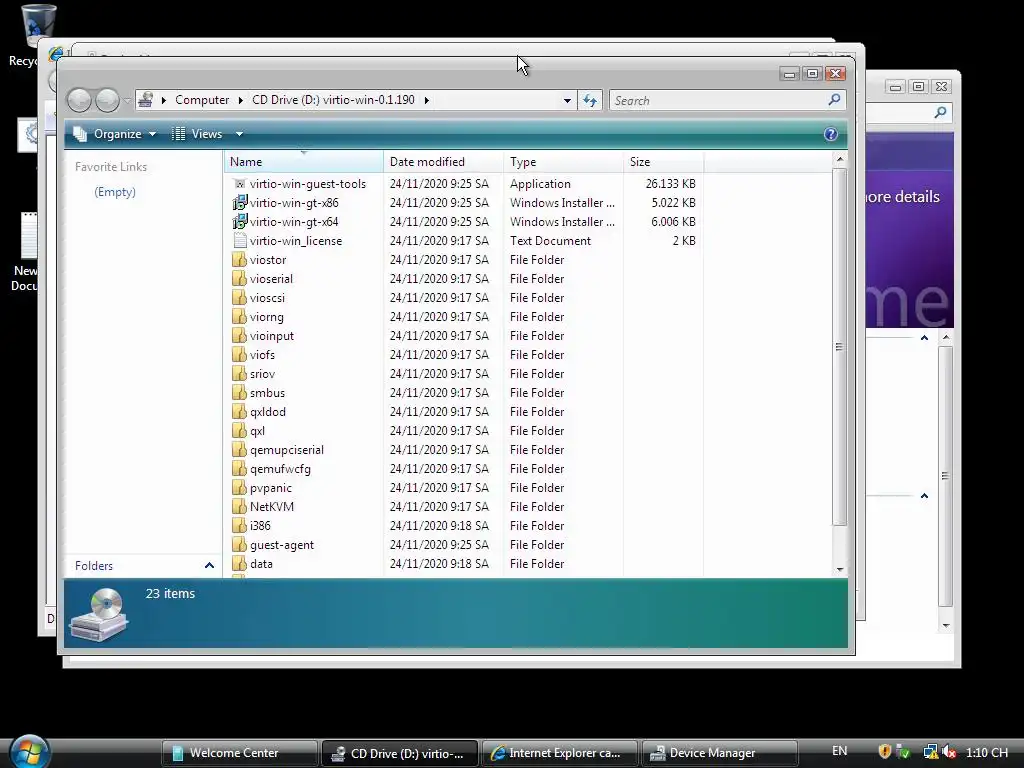Select the virtio-win_license text document icon
Screen dimensions: 1024x768
pyautogui.click(x=240, y=241)
